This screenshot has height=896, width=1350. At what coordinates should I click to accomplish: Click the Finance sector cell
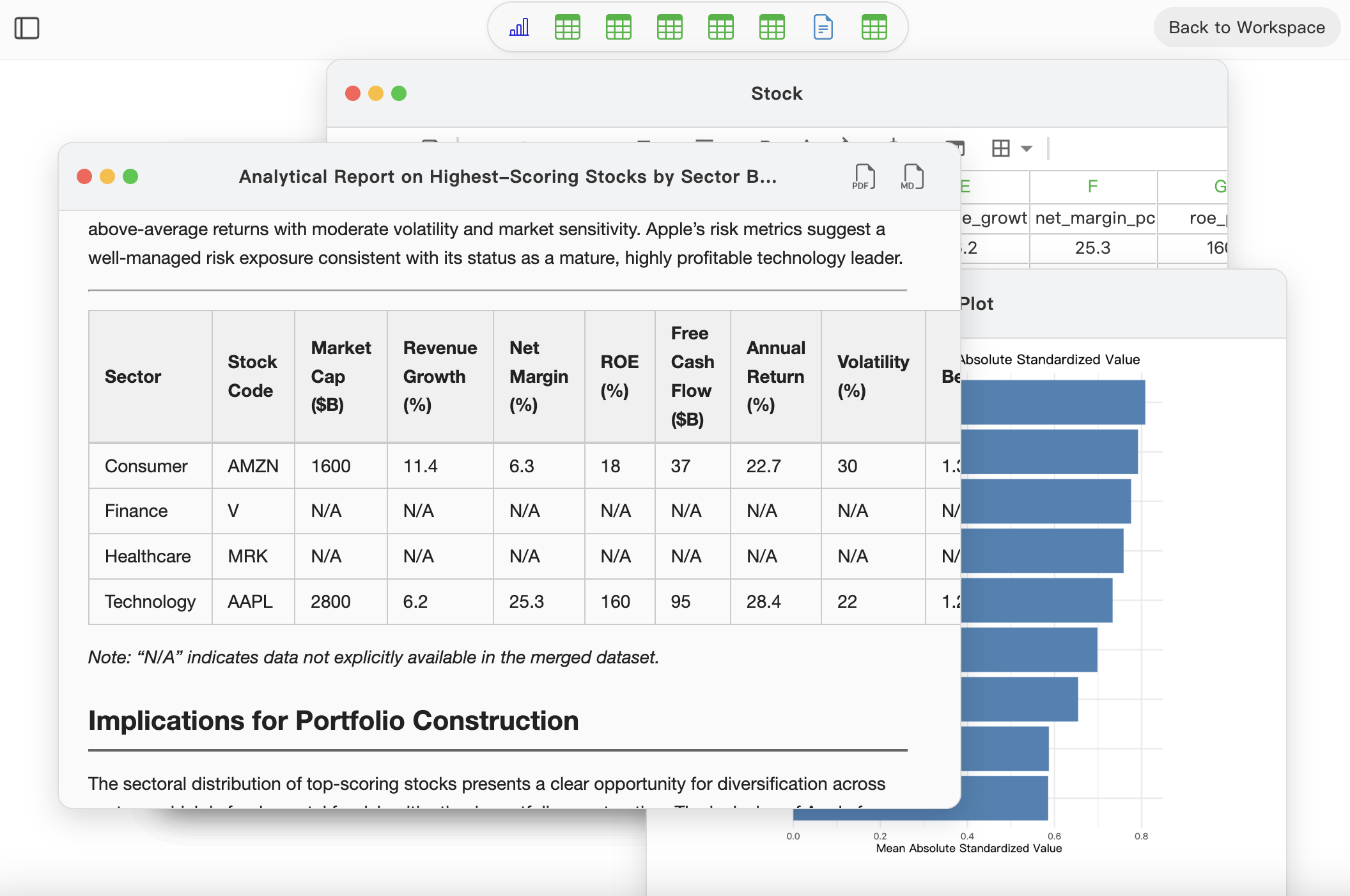[150, 511]
